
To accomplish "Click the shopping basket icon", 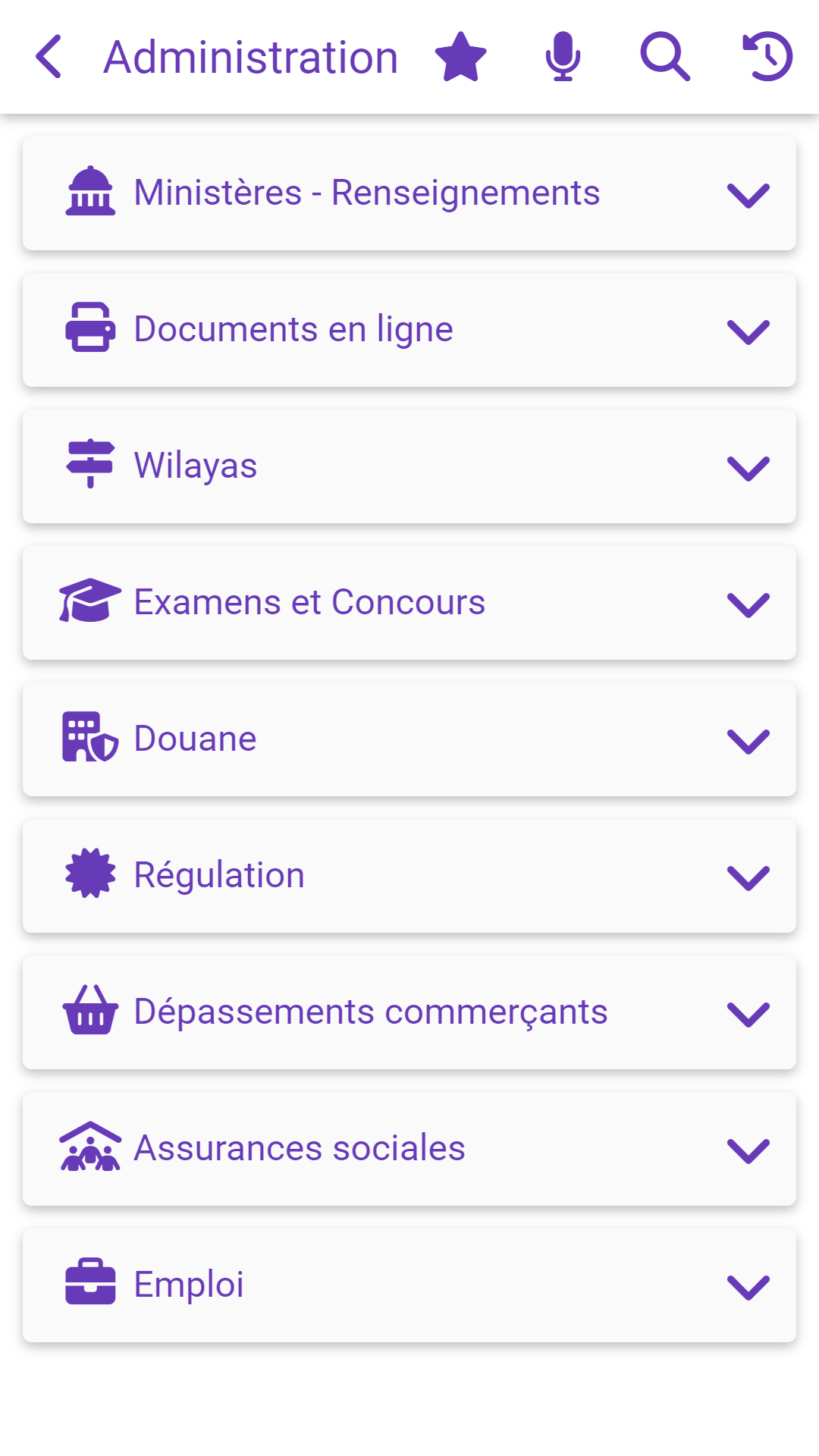I will tap(90, 1010).
